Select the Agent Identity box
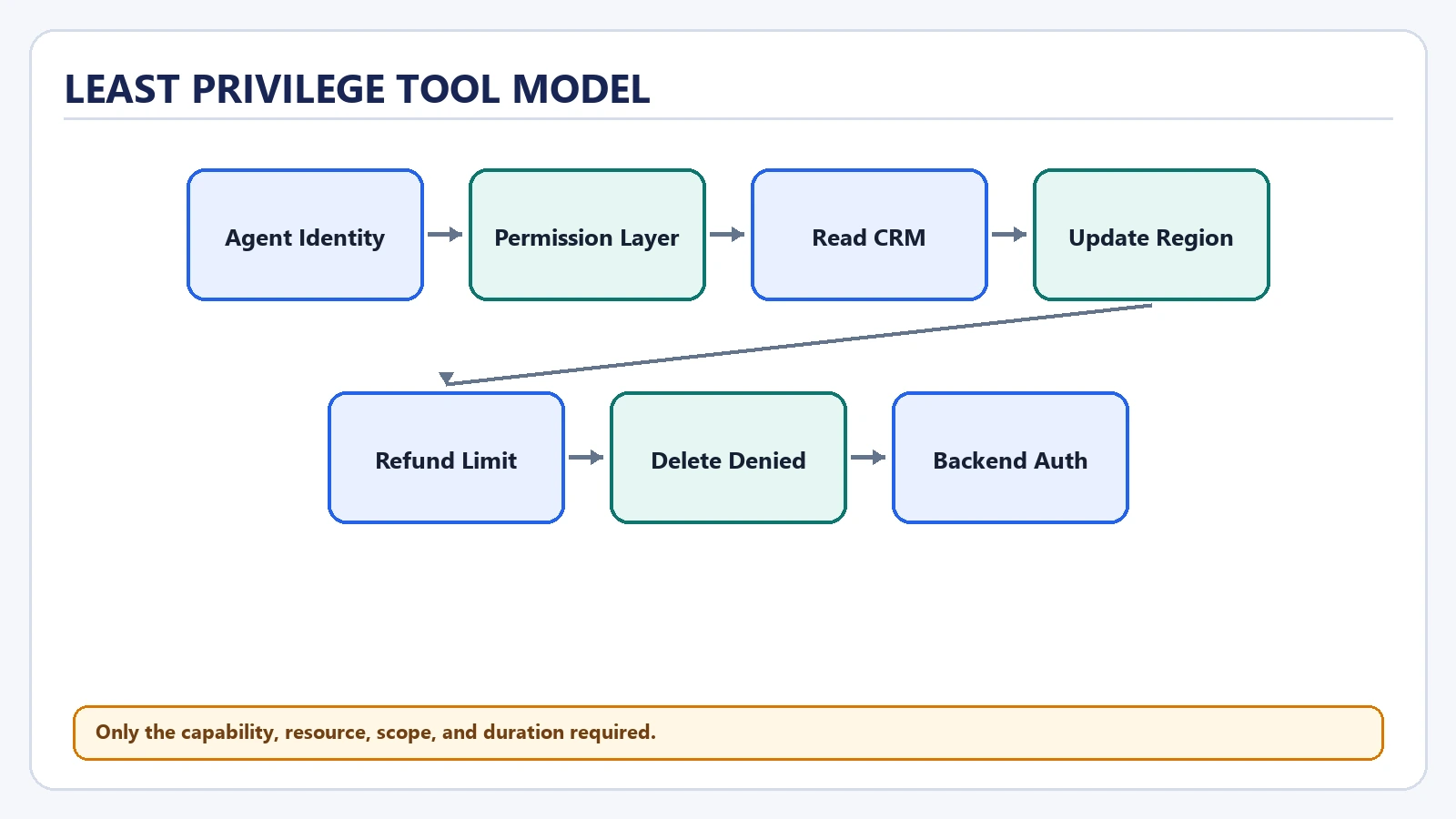Screen dimensions: 1456x819 click(305, 235)
